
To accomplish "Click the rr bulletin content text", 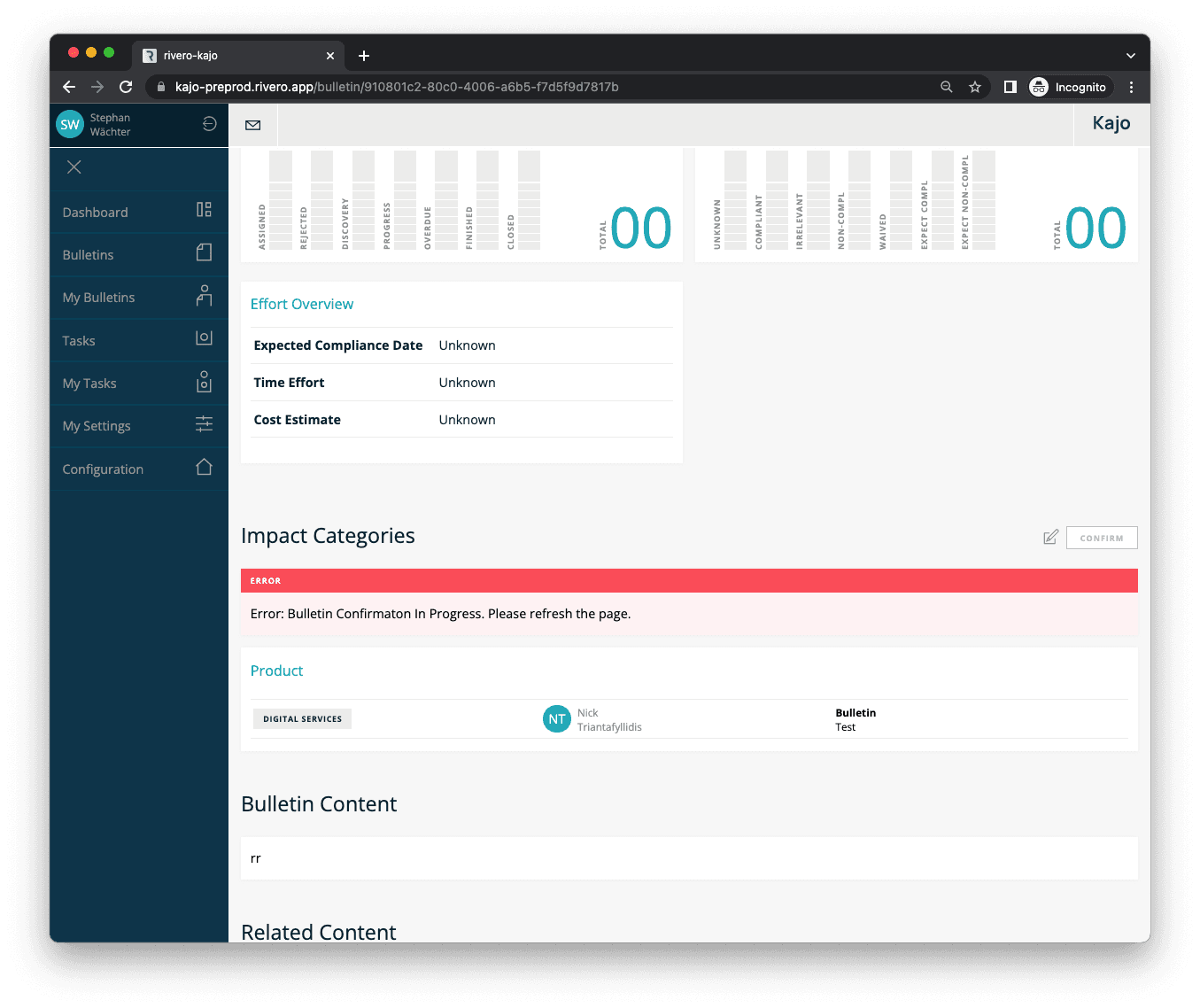I will (x=256, y=858).
